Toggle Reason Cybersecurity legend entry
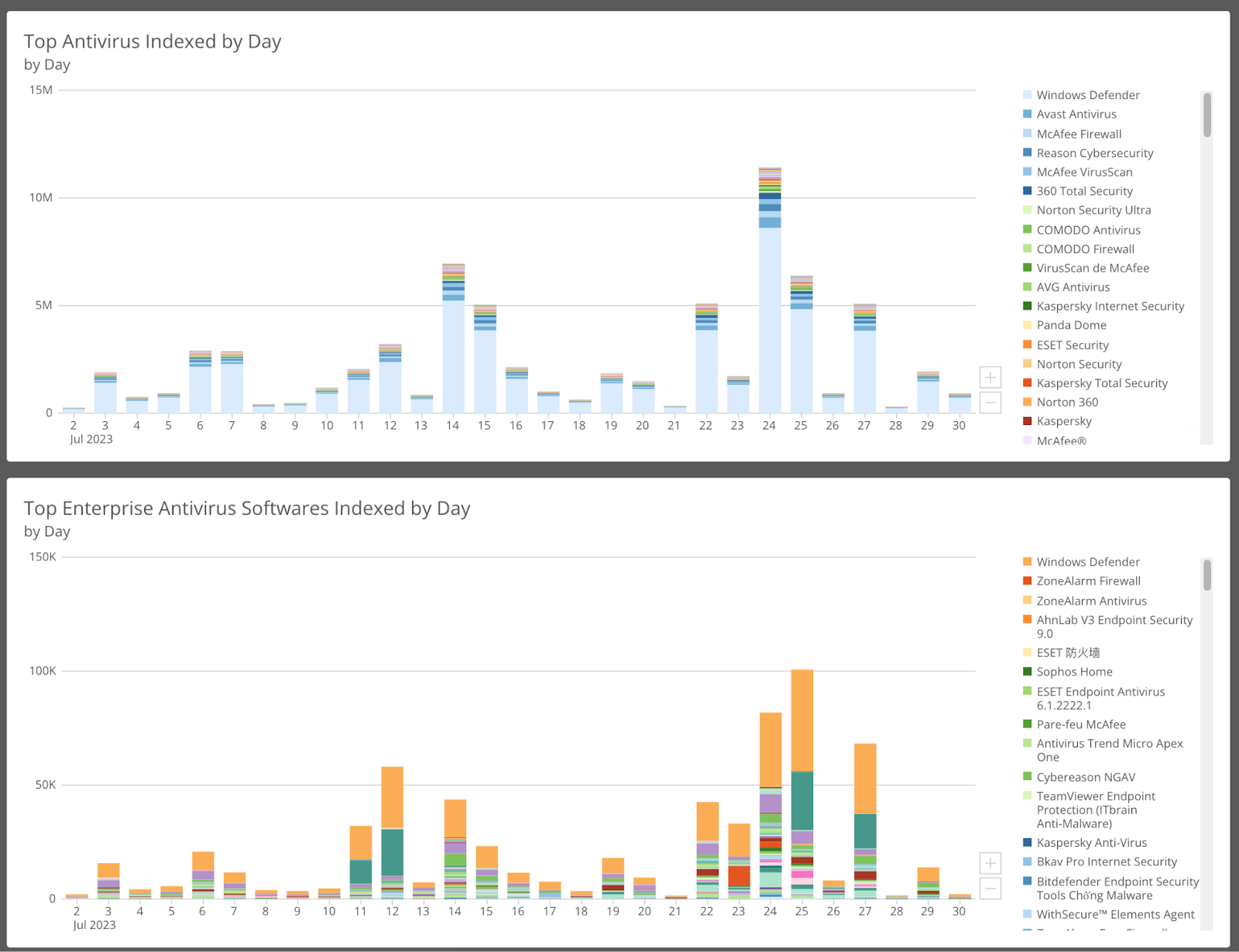The image size is (1239, 952). pyautogui.click(x=1088, y=153)
